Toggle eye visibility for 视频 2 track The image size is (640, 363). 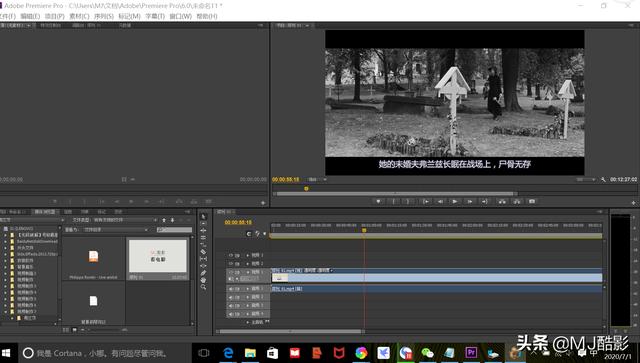coord(231,263)
